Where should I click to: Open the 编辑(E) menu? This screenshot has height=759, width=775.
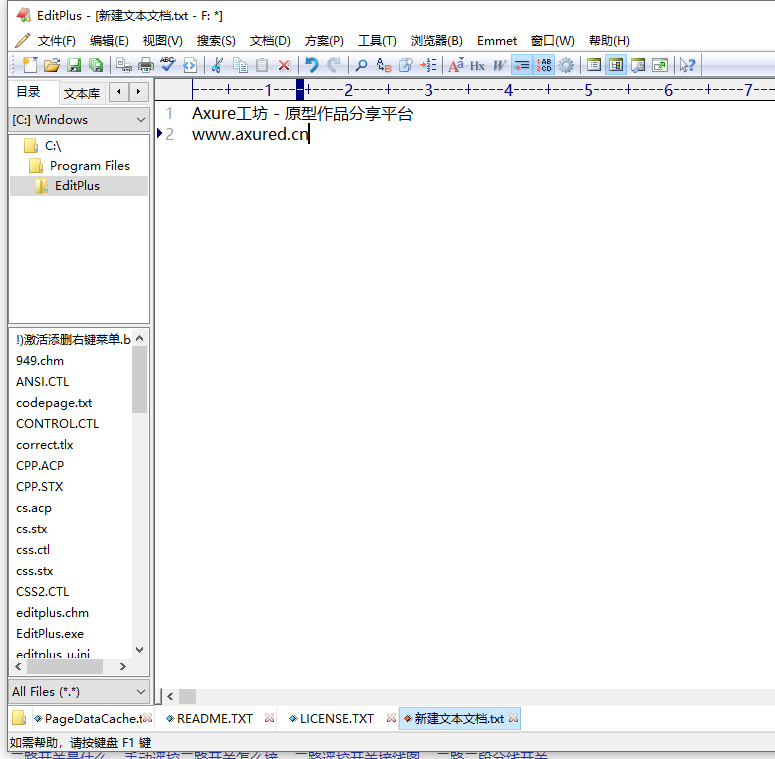pyautogui.click(x=109, y=41)
